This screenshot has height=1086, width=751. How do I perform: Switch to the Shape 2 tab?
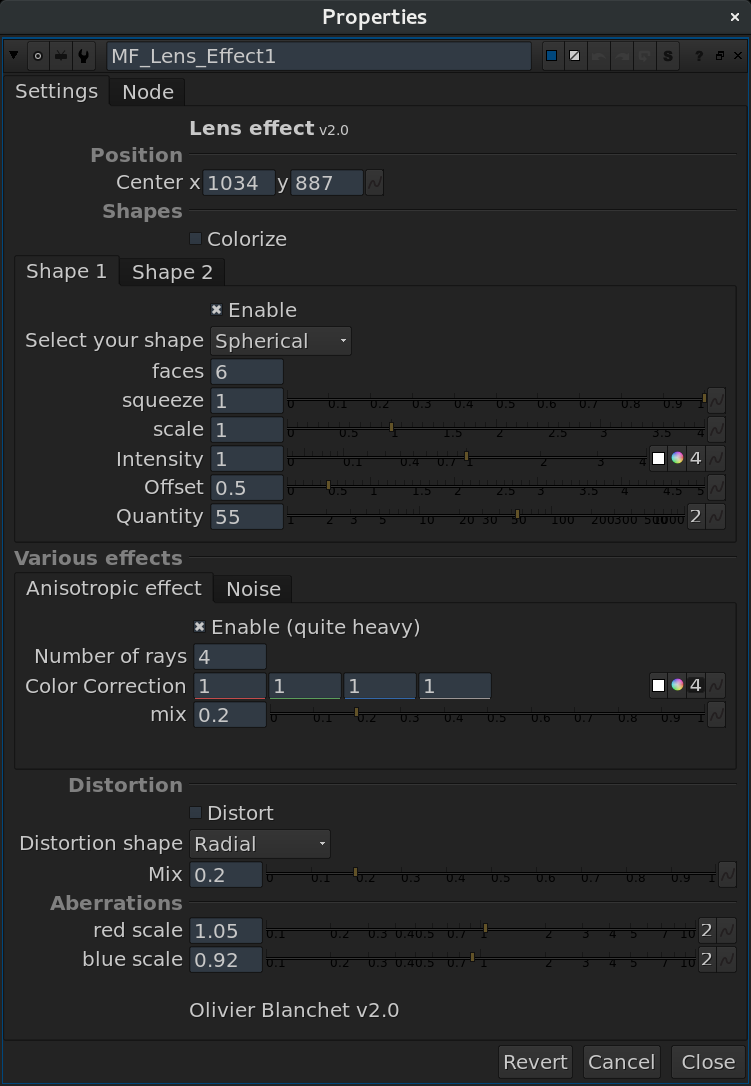pyautogui.click(x=172, y=273)
